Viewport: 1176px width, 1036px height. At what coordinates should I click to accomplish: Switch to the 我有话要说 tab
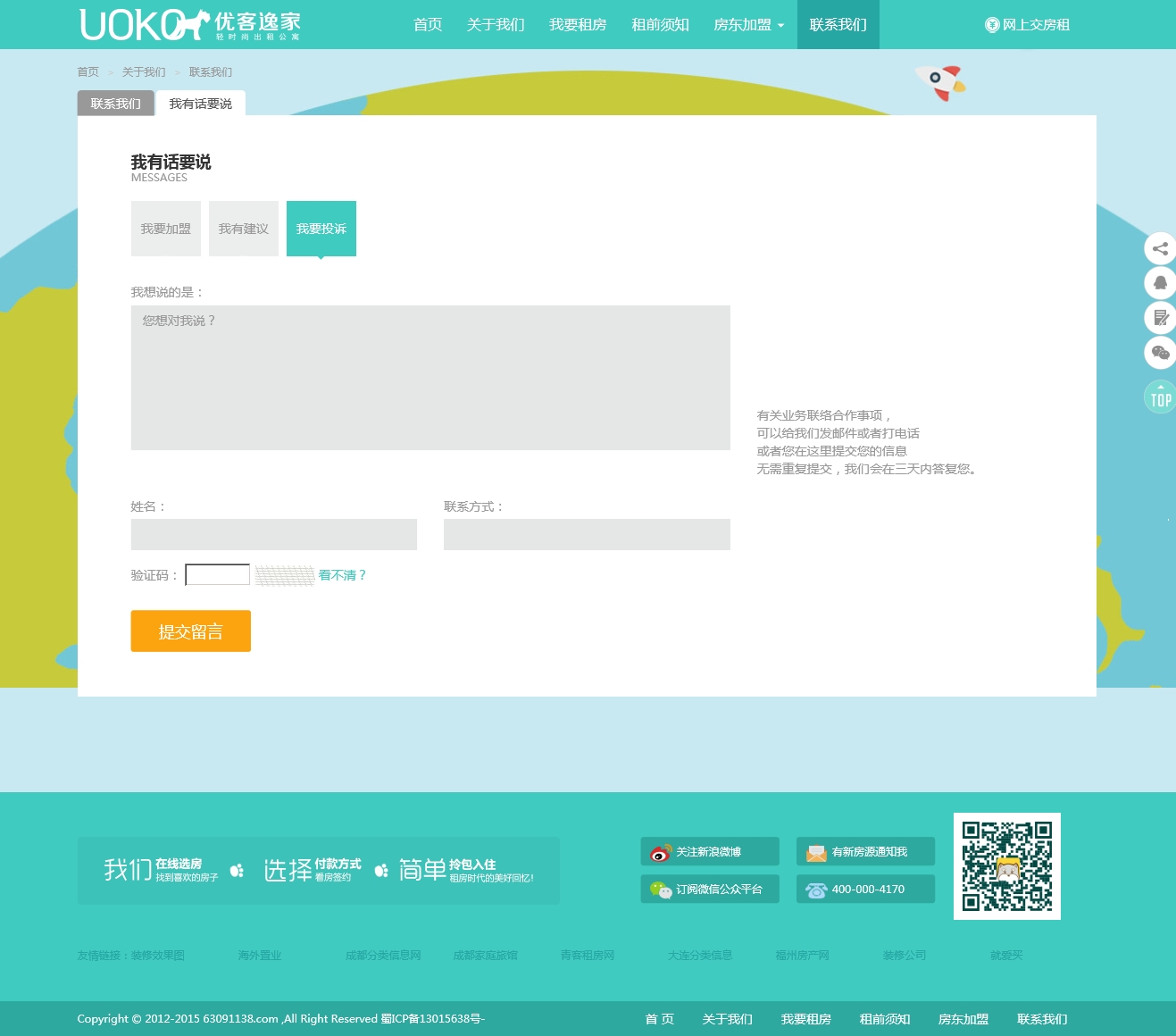[x=201, y=104]
